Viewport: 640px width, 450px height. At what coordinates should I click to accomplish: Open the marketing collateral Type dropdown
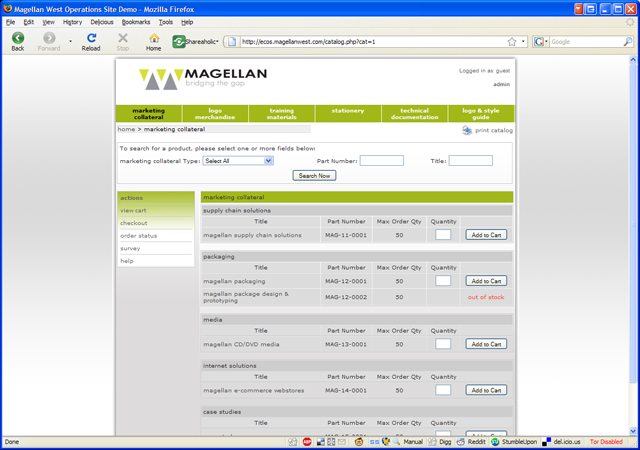click(238, 161)
